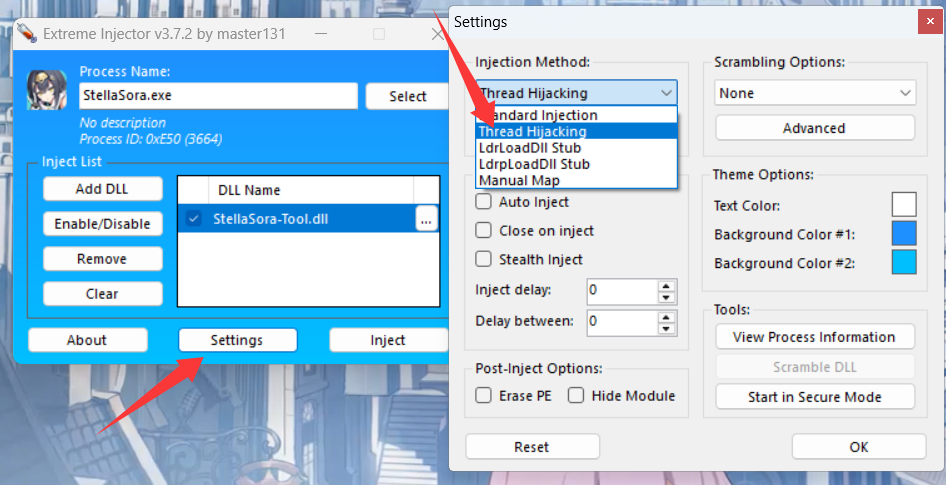Click the Background Color #1 swatch
The height and width of the screenshot is (485, 946).
point(903,234)
